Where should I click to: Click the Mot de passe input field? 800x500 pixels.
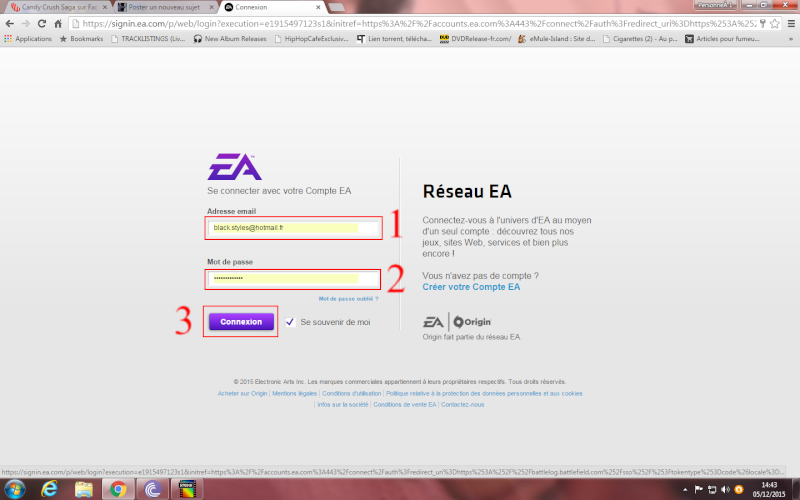coord(293,279)
